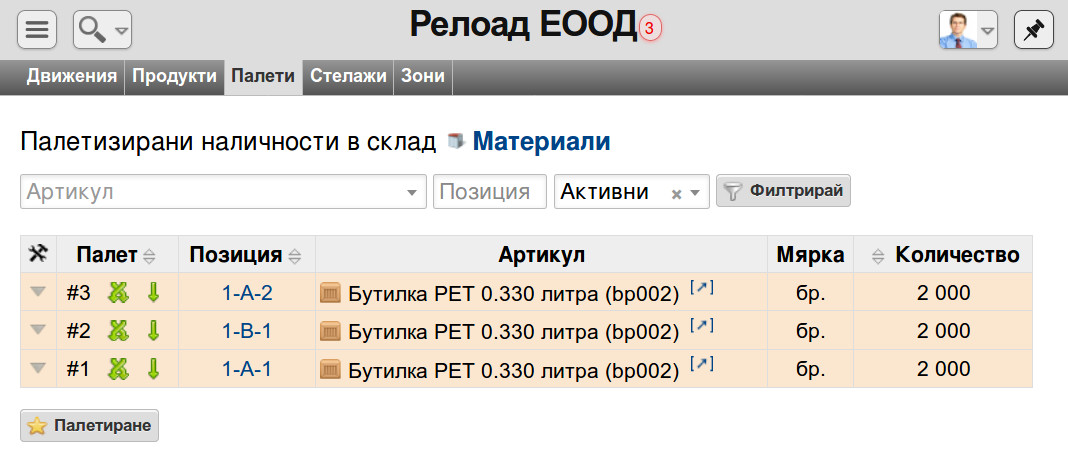Click green move icon for pallet #3
Viewport: 1068px width, 462px height.
(x=119, y=293)
